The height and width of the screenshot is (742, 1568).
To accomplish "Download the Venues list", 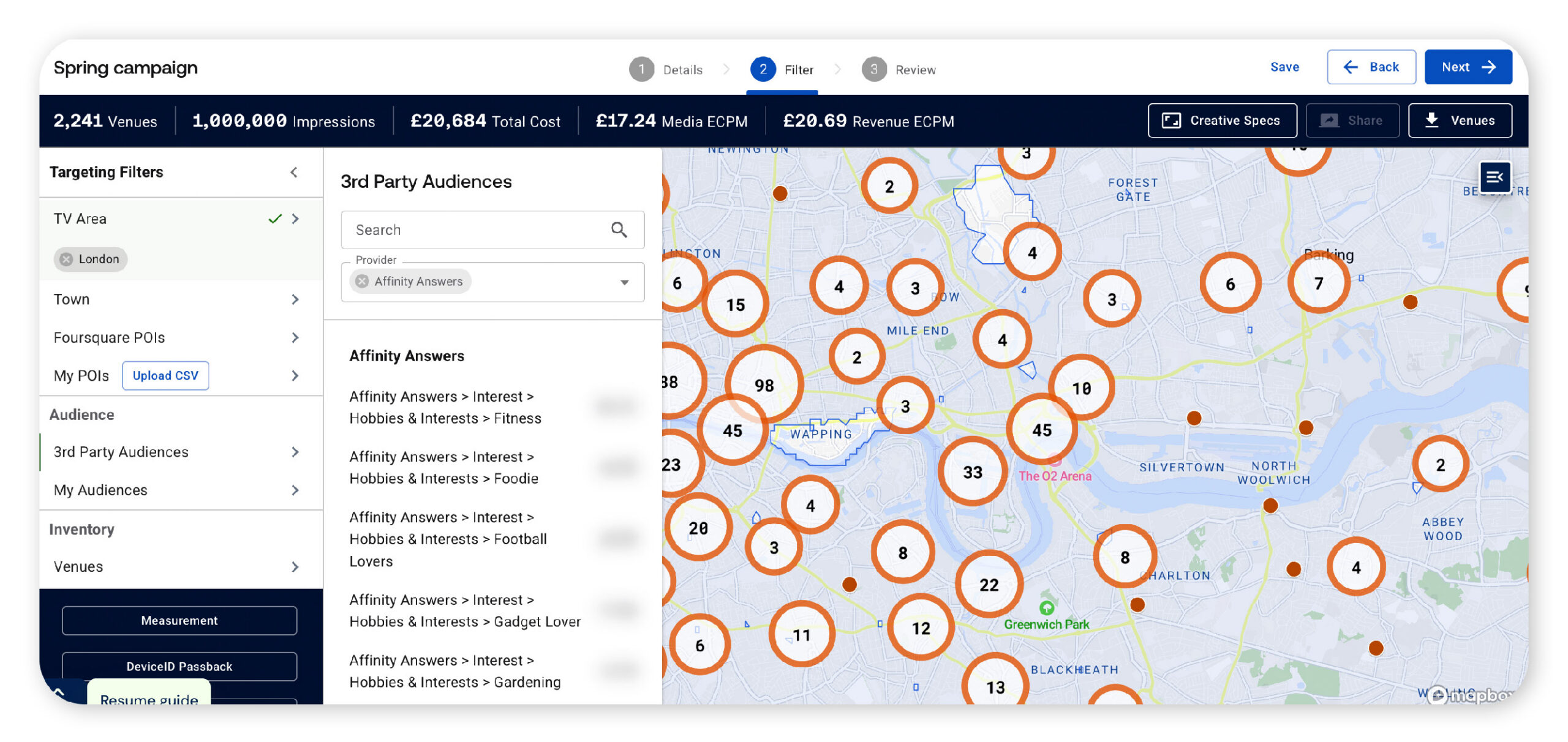I will [x=1459, y=121].
